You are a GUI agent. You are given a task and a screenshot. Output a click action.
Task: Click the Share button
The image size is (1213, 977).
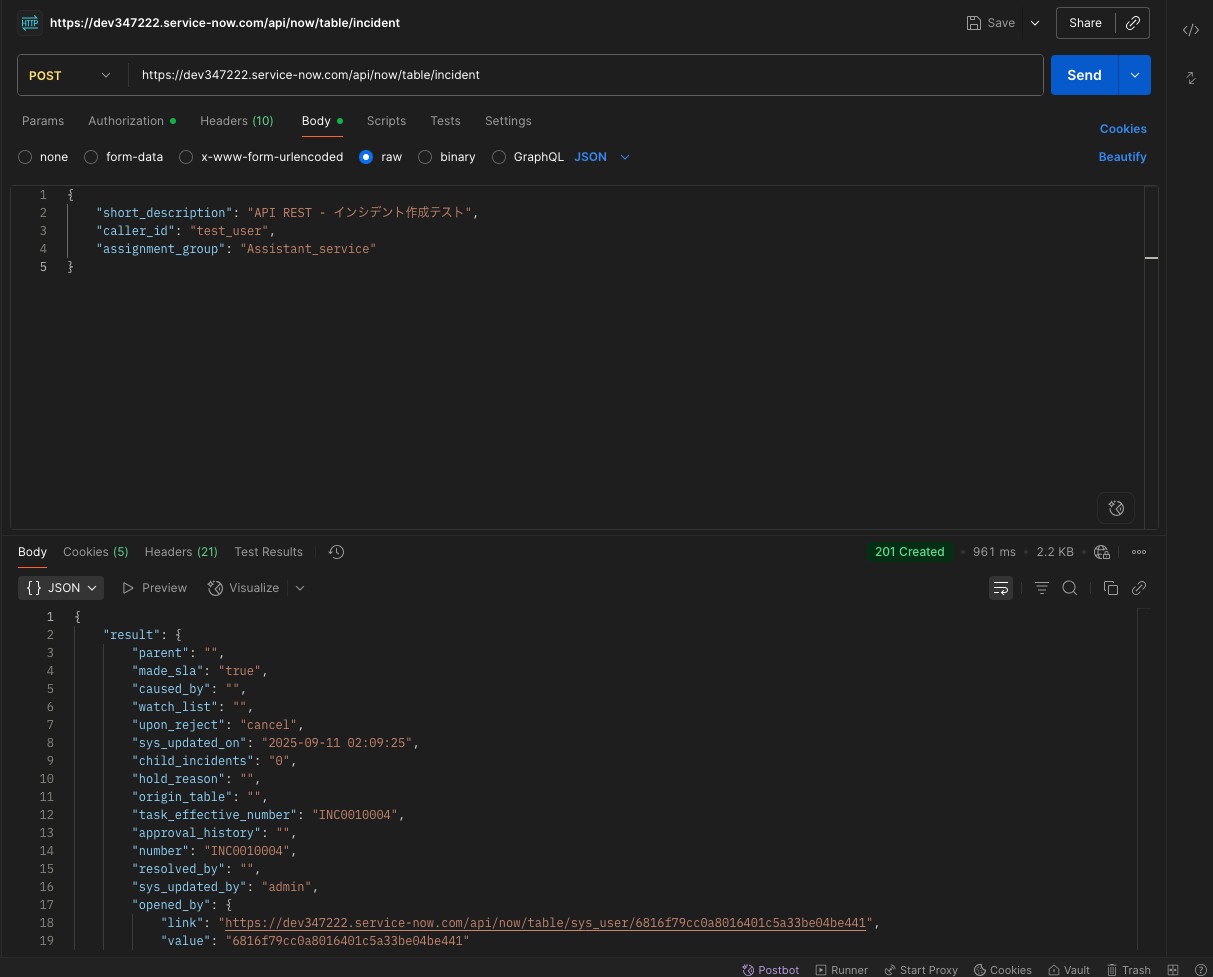(1085, 23)
